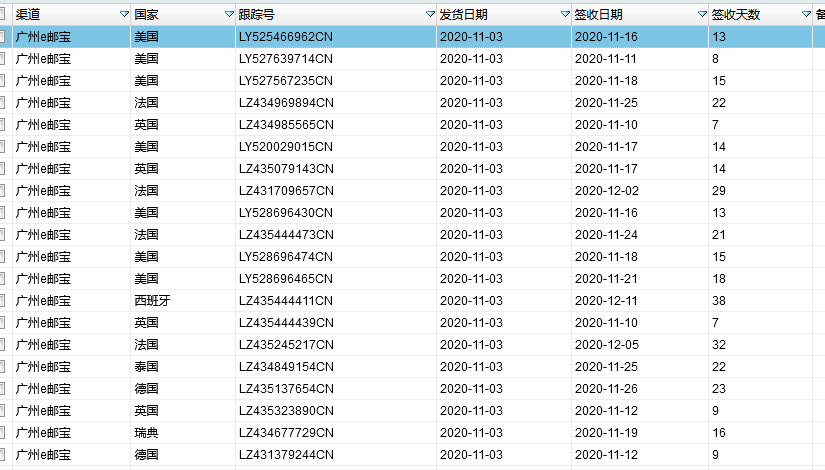Select tracking number LZ431709657CN
Screen dimensions: 825x470
coord(285,190)
